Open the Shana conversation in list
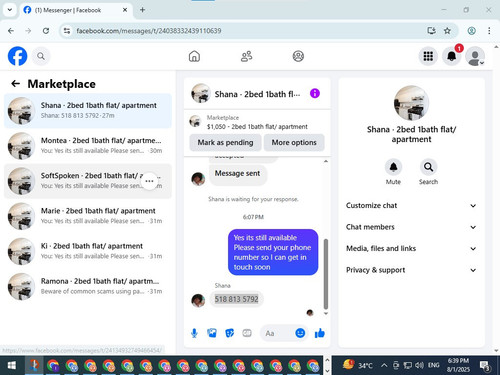 [88, 111]
